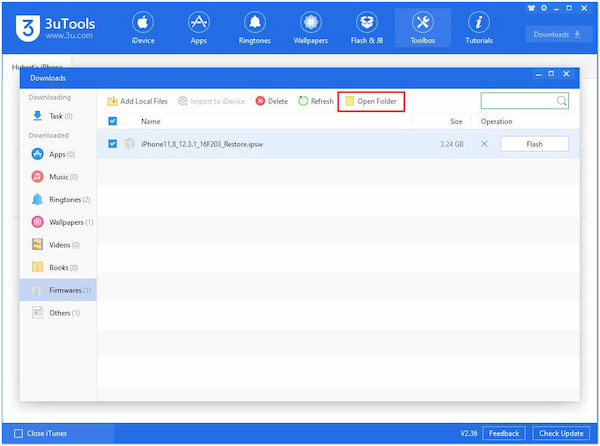The height and width of the screenshot is (446, 600).
Task: Toggle the select-all checkbox in header
Action: point(112,121)
